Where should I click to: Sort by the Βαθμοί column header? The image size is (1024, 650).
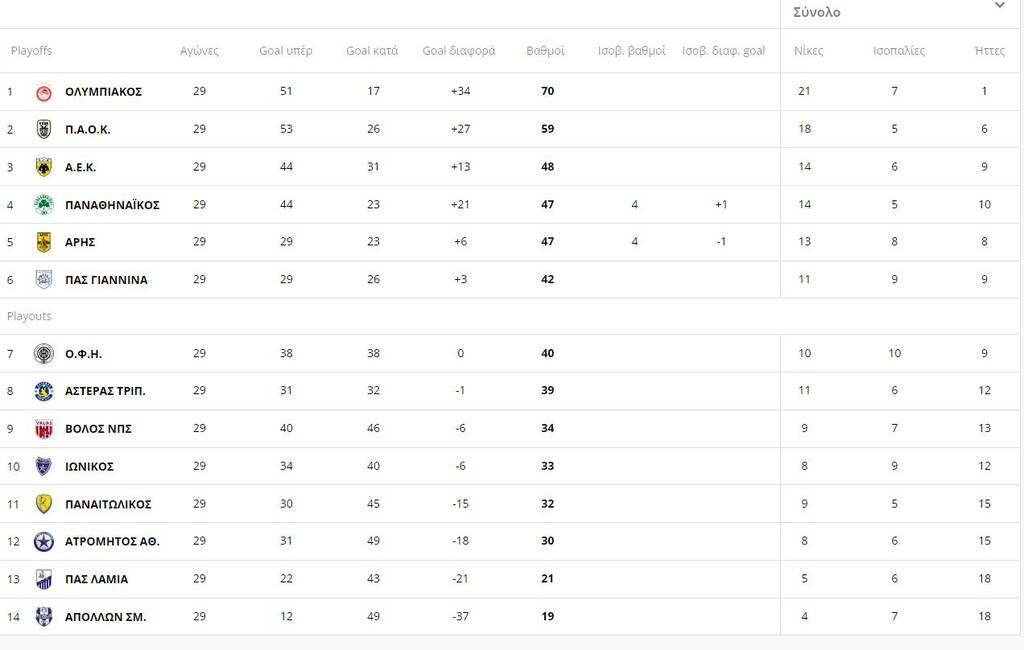point(545,51)
